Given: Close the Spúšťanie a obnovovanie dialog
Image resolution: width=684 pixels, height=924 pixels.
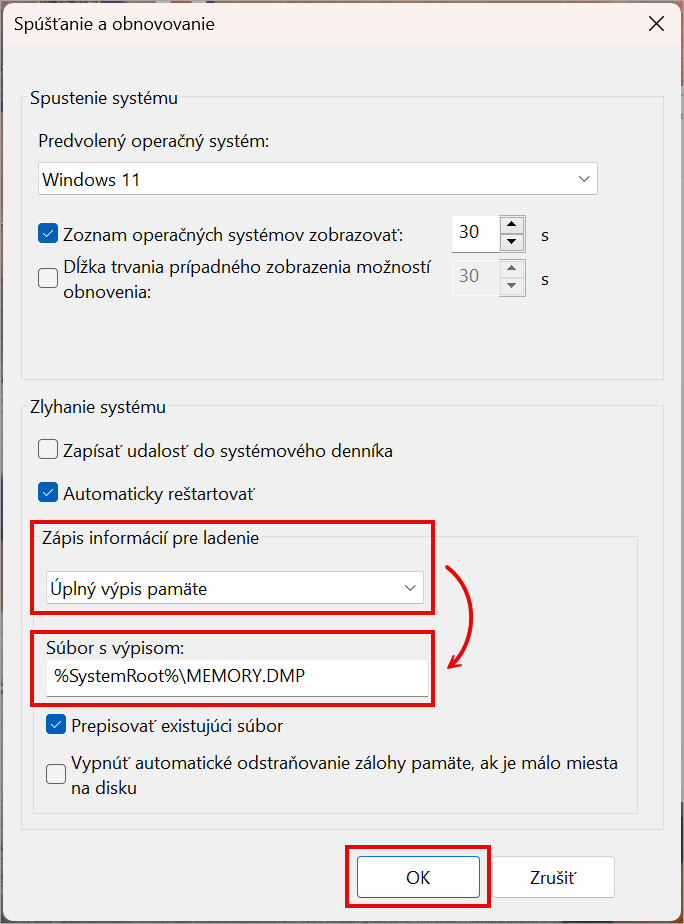Looking at the screenshot, I should (656, 24).
